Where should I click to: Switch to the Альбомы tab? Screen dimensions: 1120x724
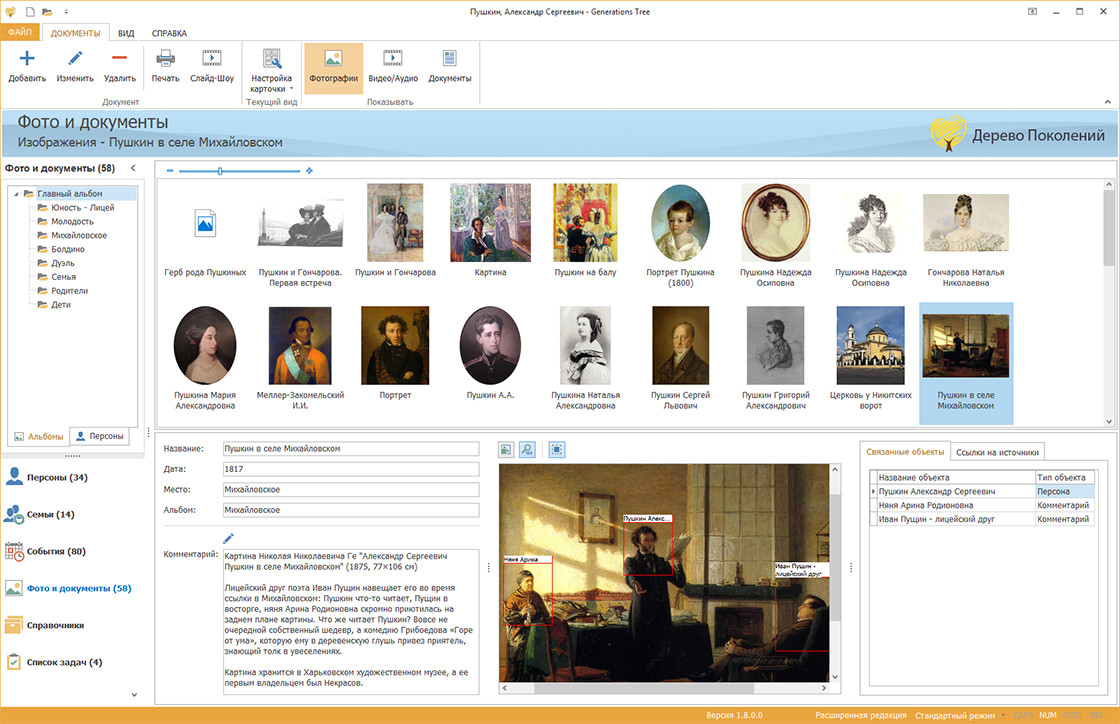tap(39, 436)
